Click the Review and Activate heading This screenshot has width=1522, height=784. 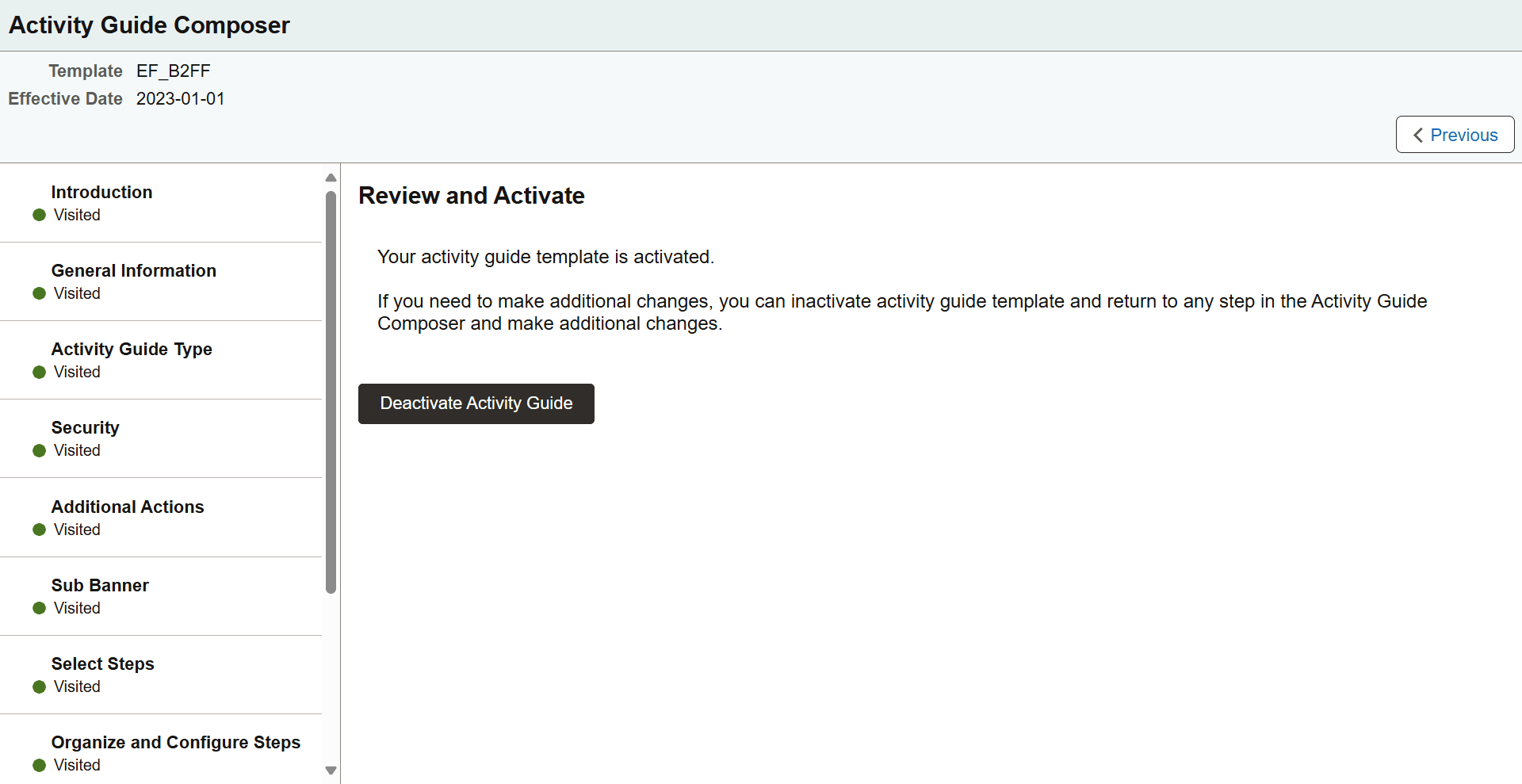click(472, 195)
